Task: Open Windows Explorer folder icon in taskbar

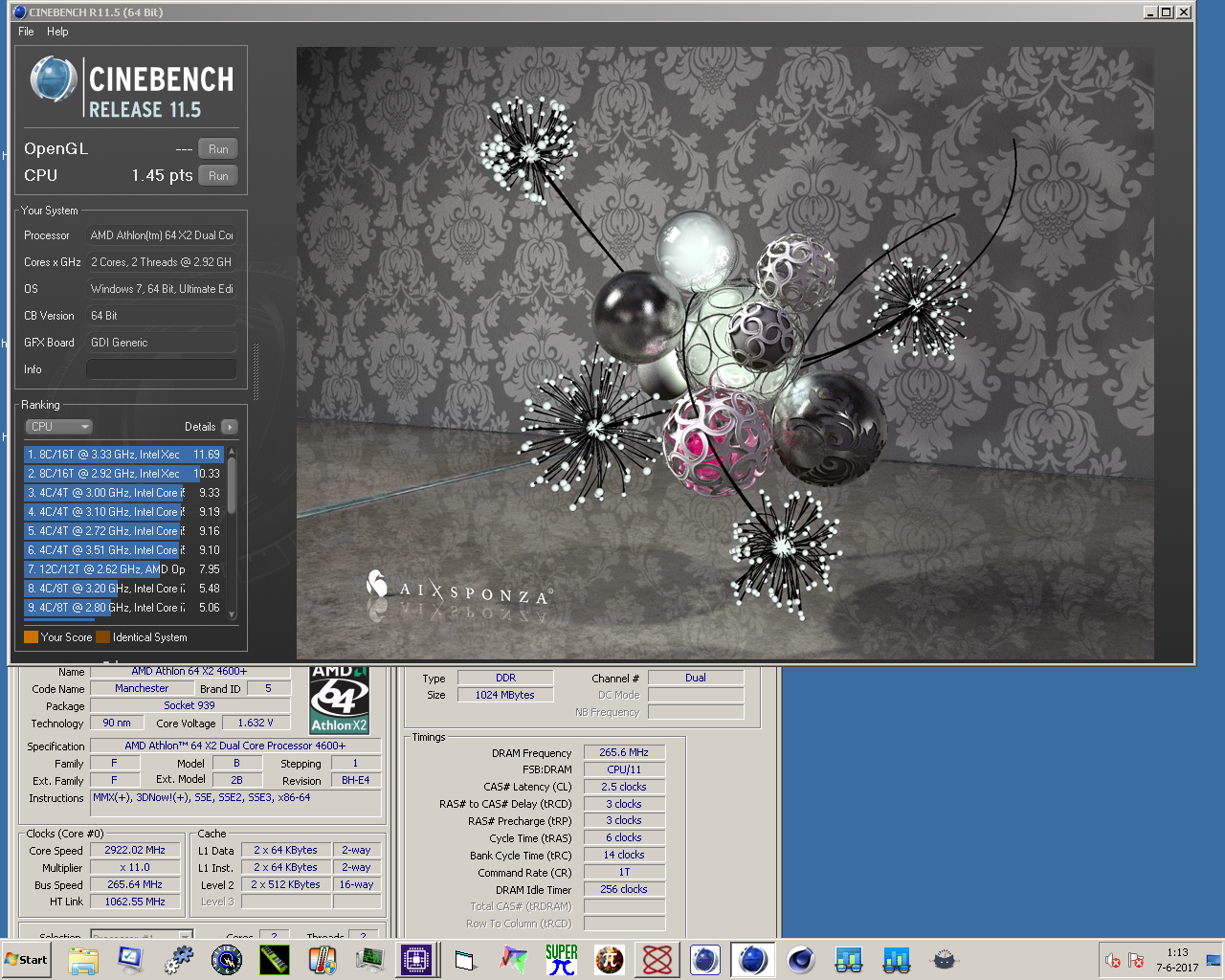Action: click(x=83, y=960)
